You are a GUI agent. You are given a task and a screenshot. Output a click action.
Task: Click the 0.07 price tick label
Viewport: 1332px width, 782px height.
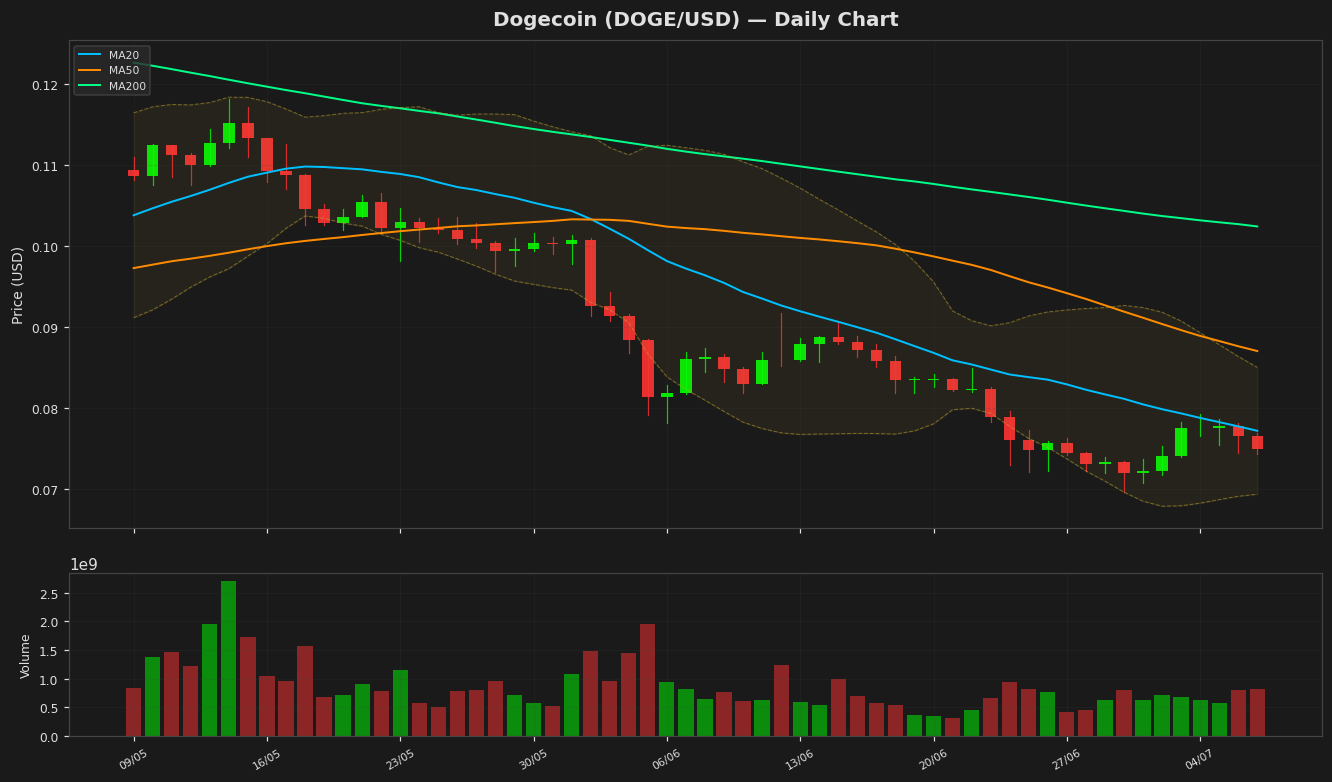[46, 490]
